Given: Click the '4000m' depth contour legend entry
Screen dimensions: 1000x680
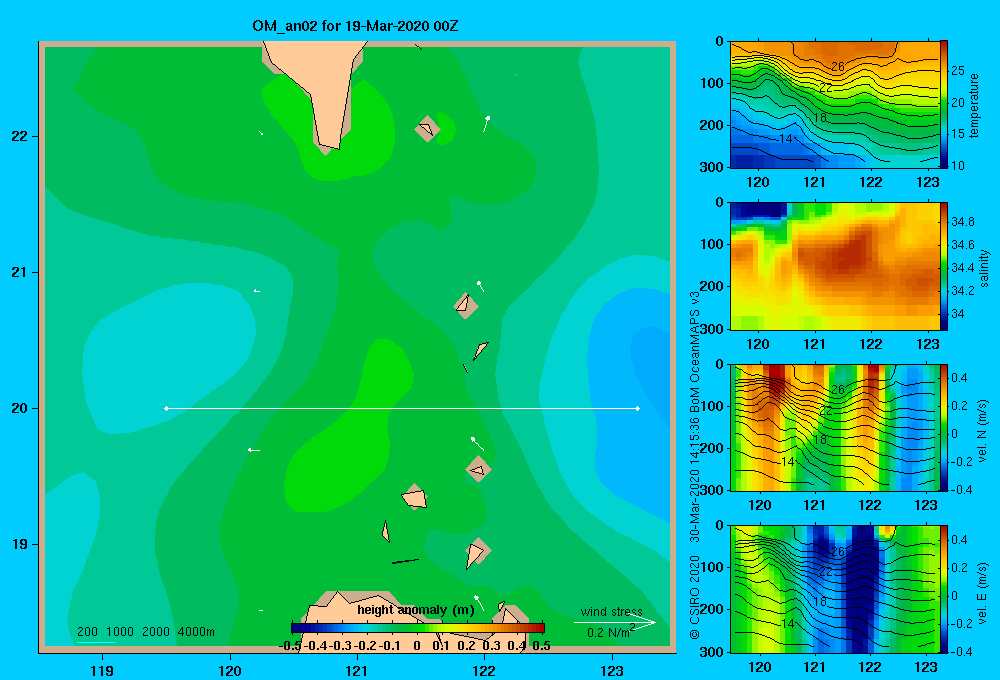Looking at the screenshot, I should 196,632.
